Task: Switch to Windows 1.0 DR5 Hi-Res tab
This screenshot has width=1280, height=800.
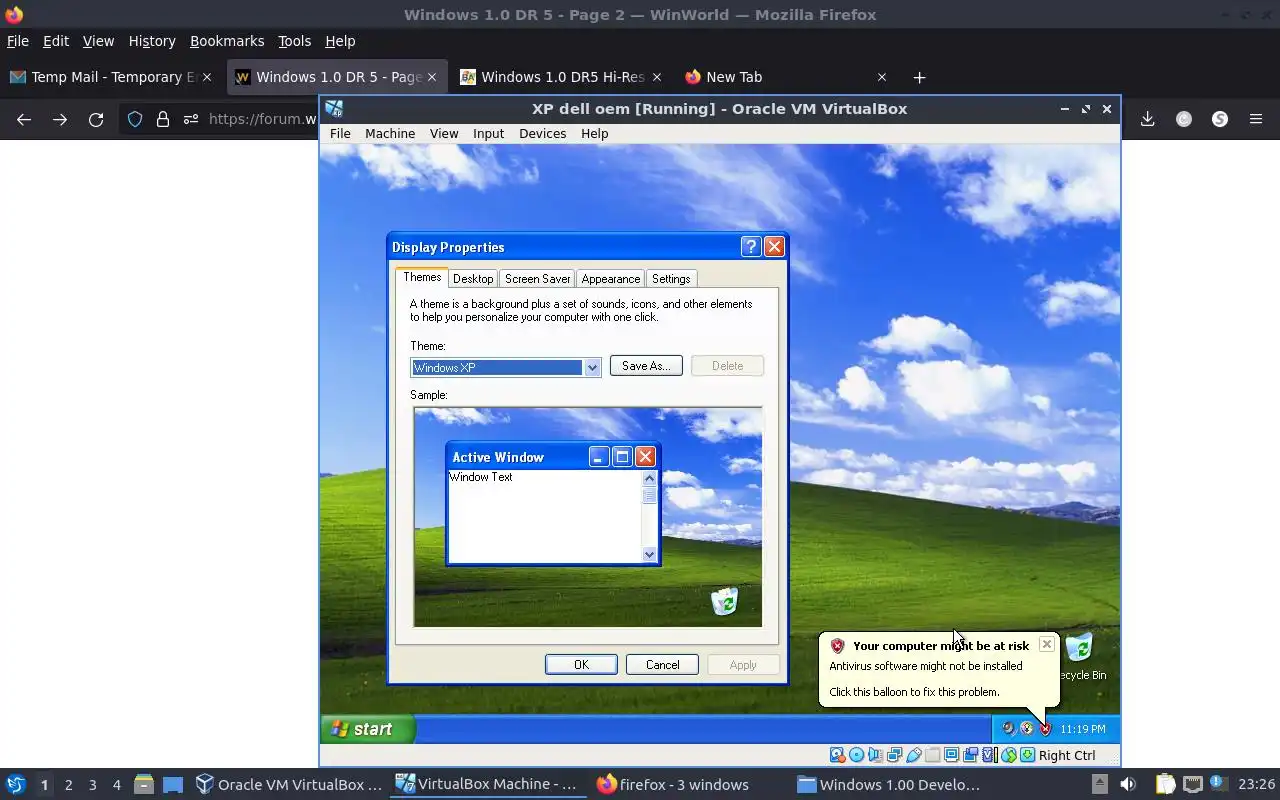Action: pos(561,77)
